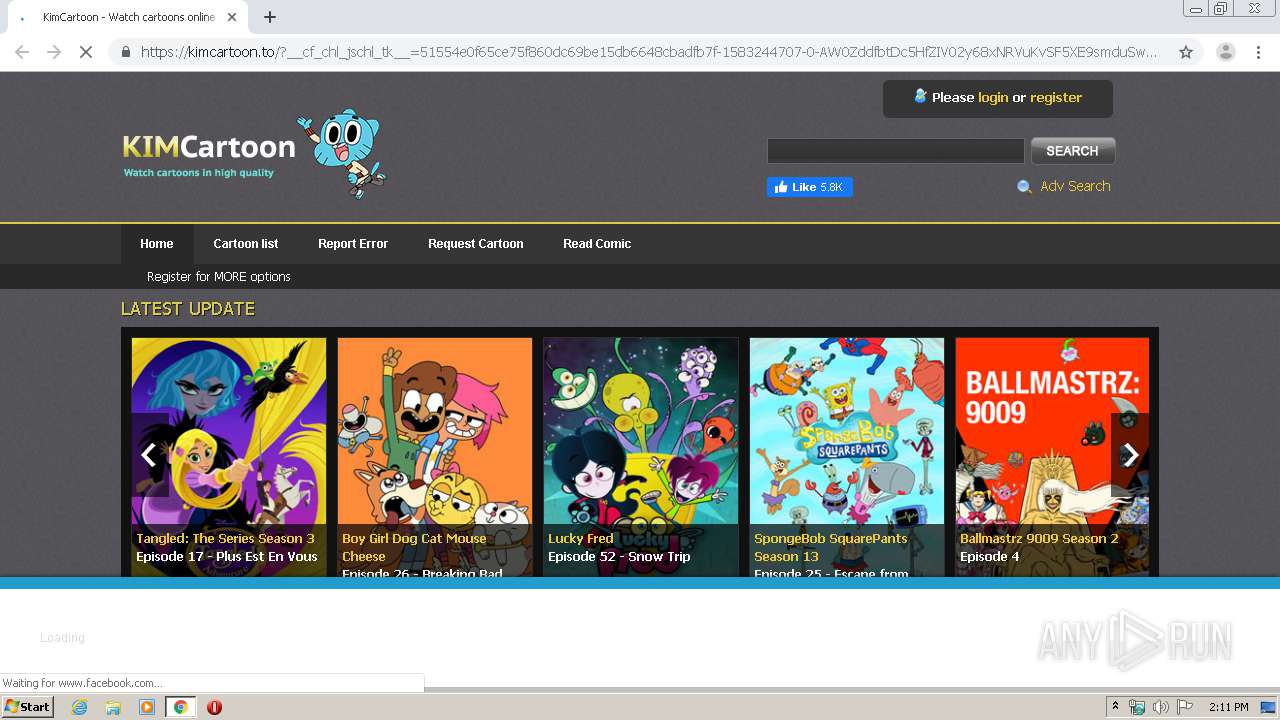
Task: Click the register link
Action: tap(1056, 97)
